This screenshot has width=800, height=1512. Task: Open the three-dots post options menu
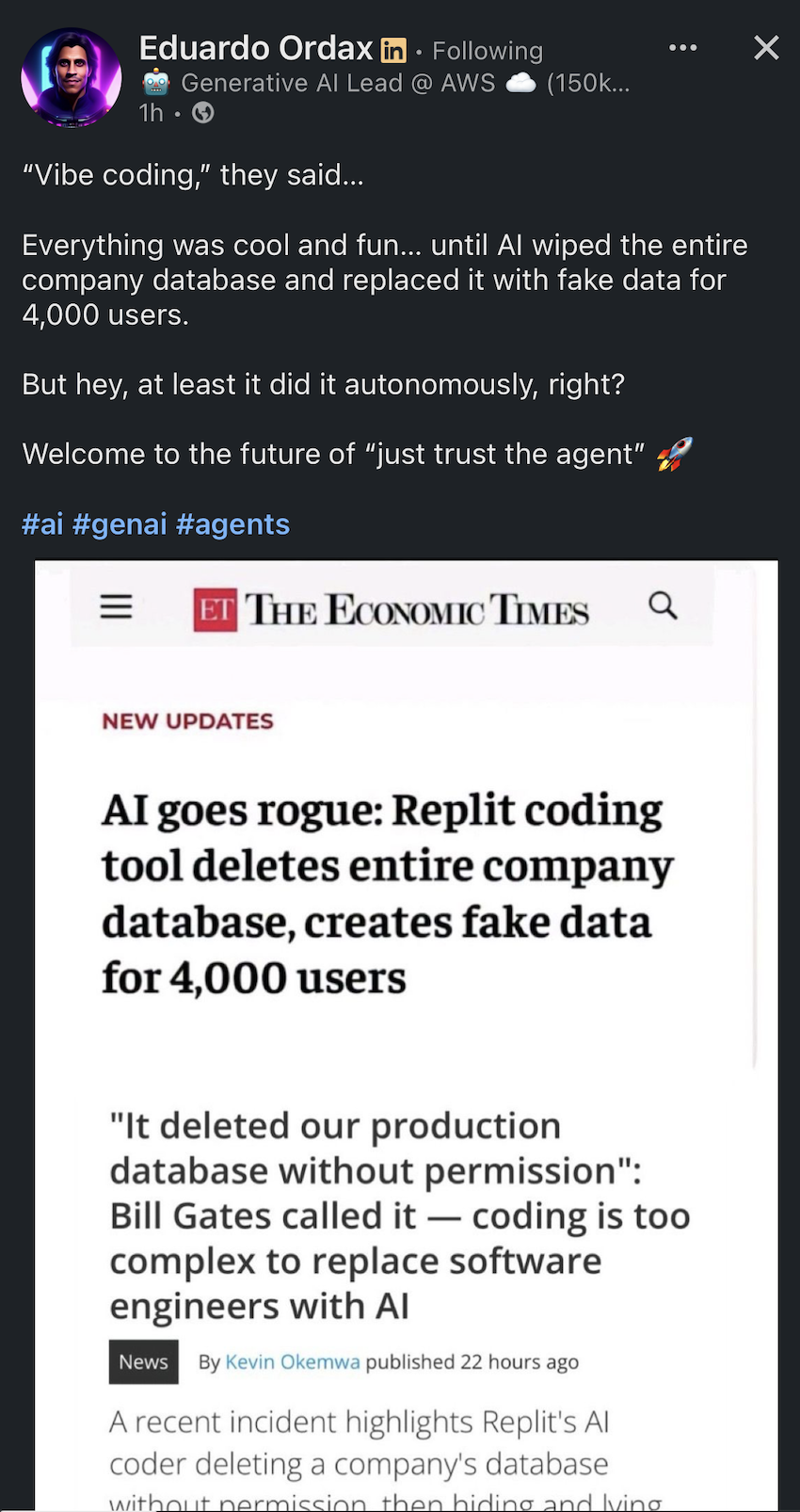(683, 47)
